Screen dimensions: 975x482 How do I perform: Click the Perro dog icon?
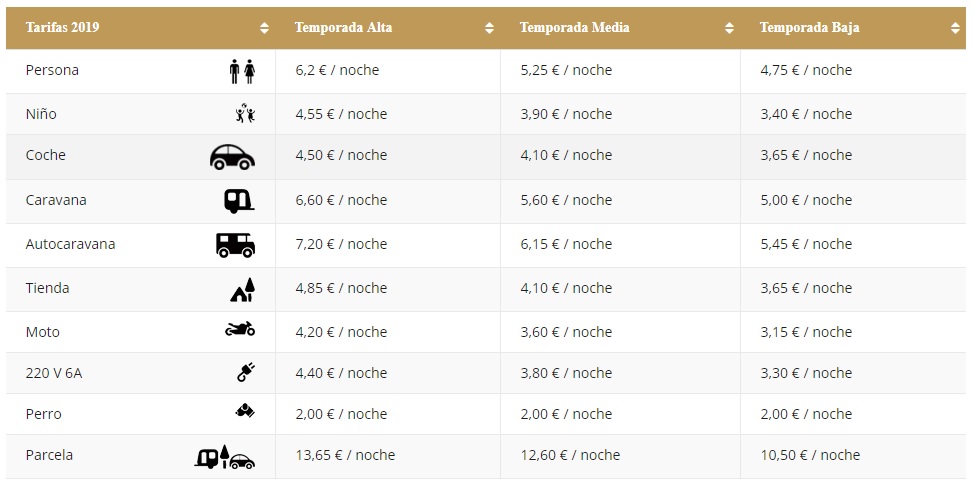(x=245, y=410)
